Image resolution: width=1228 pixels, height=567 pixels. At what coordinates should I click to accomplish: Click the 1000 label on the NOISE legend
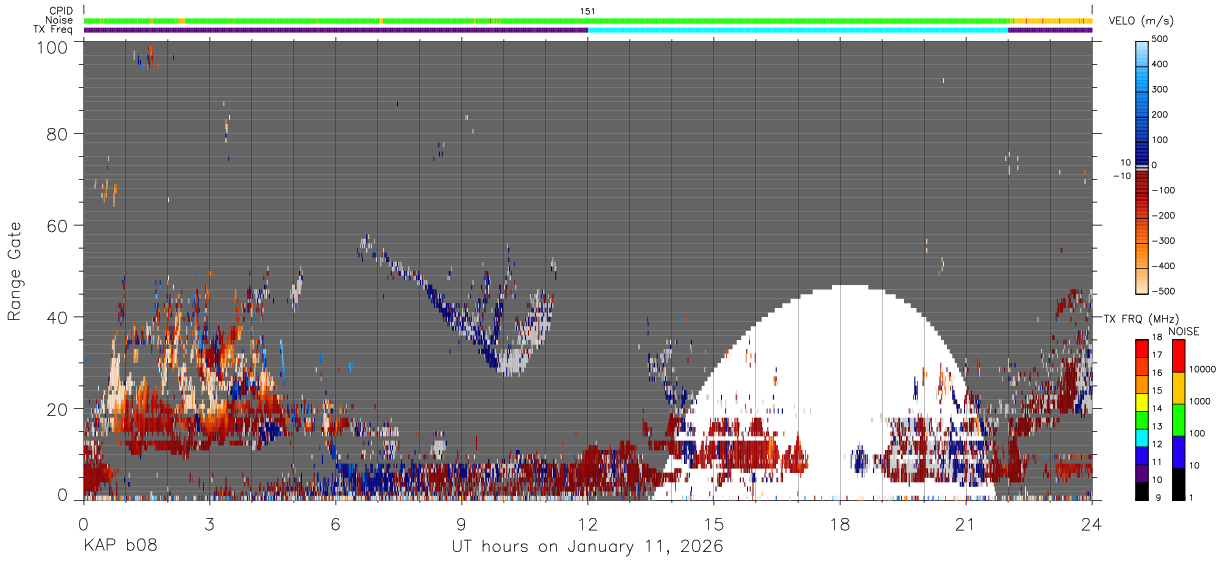[x=1201, y=401]
